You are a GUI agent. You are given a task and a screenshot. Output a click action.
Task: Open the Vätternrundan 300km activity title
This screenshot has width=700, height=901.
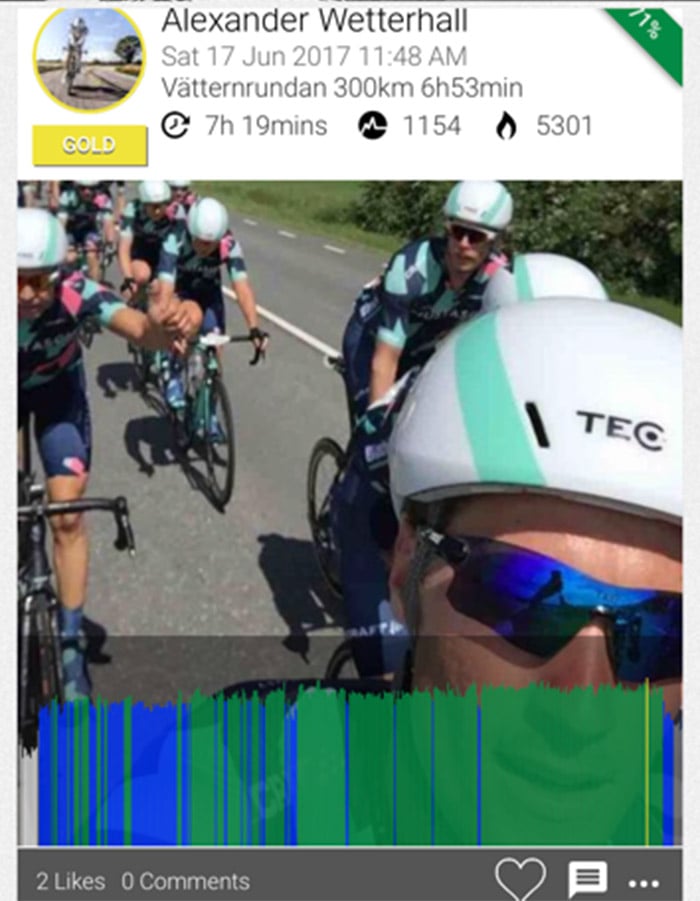[x=342, y=88]
